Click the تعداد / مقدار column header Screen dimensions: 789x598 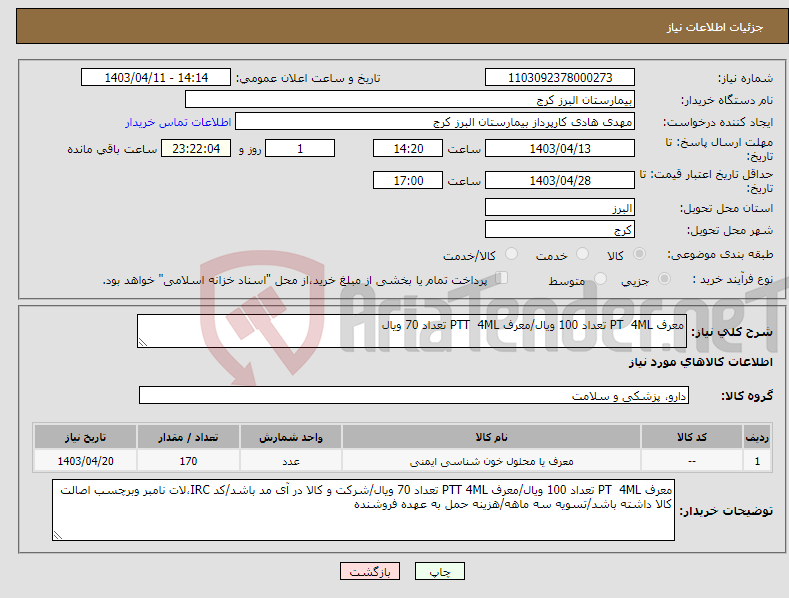[x=188, y=437]
